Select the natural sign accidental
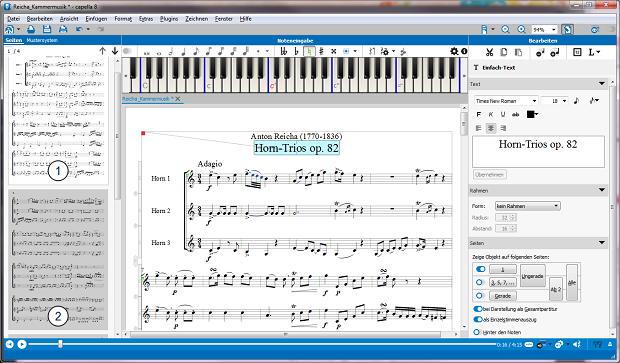 point(309,51)
